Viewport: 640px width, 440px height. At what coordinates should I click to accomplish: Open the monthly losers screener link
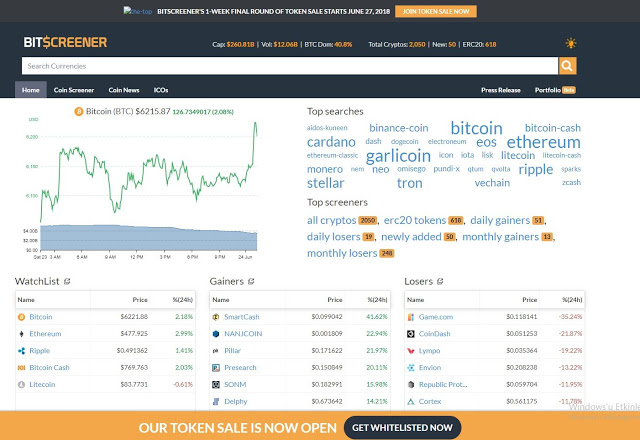[342, 253]
